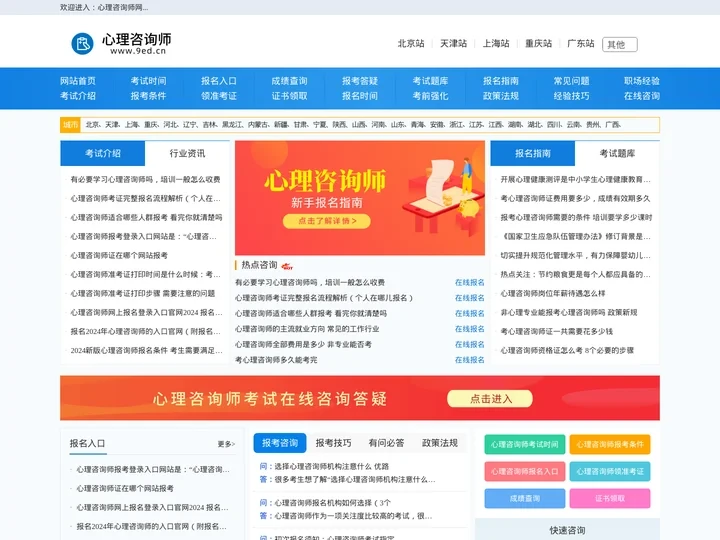Image resolution: width=720 pixels, height=540 pixels.
Task: Open 网站首页 in the blue navigation bar
Action: 78,81
